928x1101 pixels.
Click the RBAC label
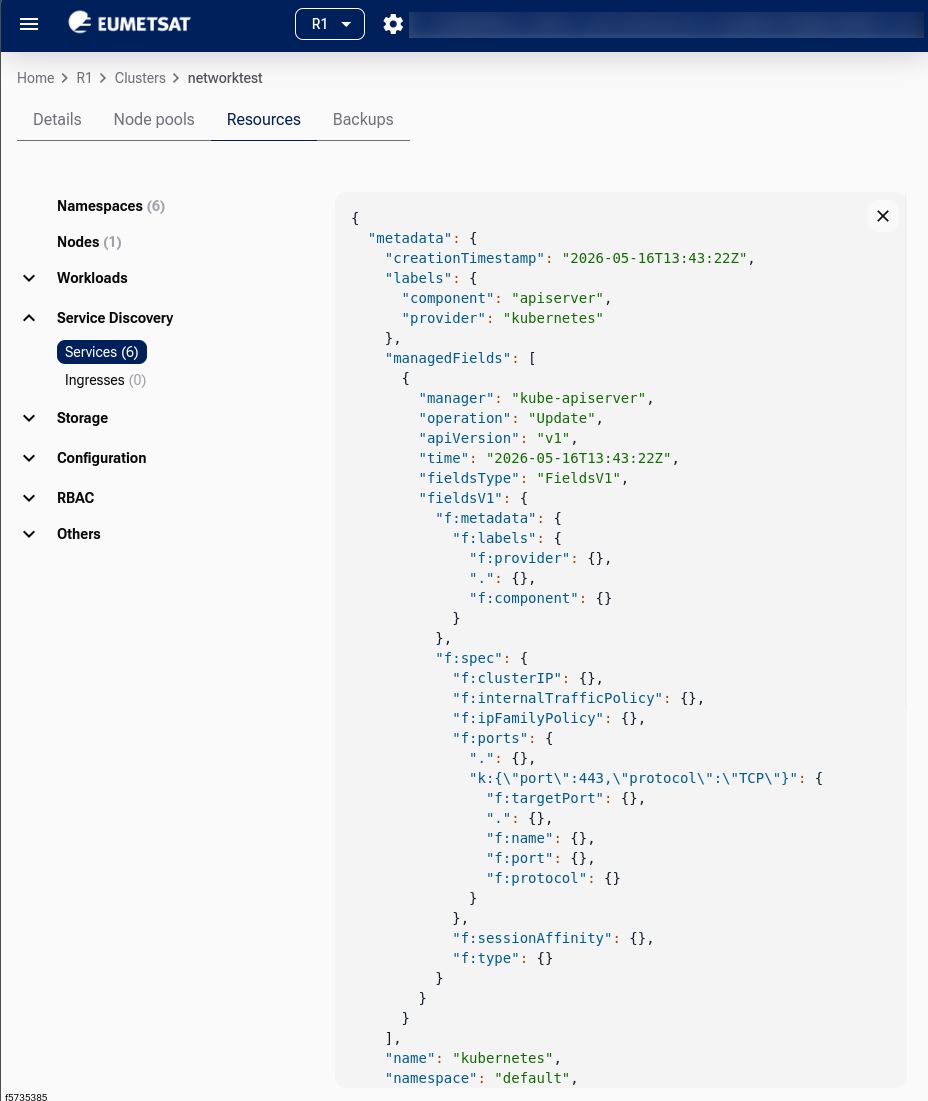(75, 499)
